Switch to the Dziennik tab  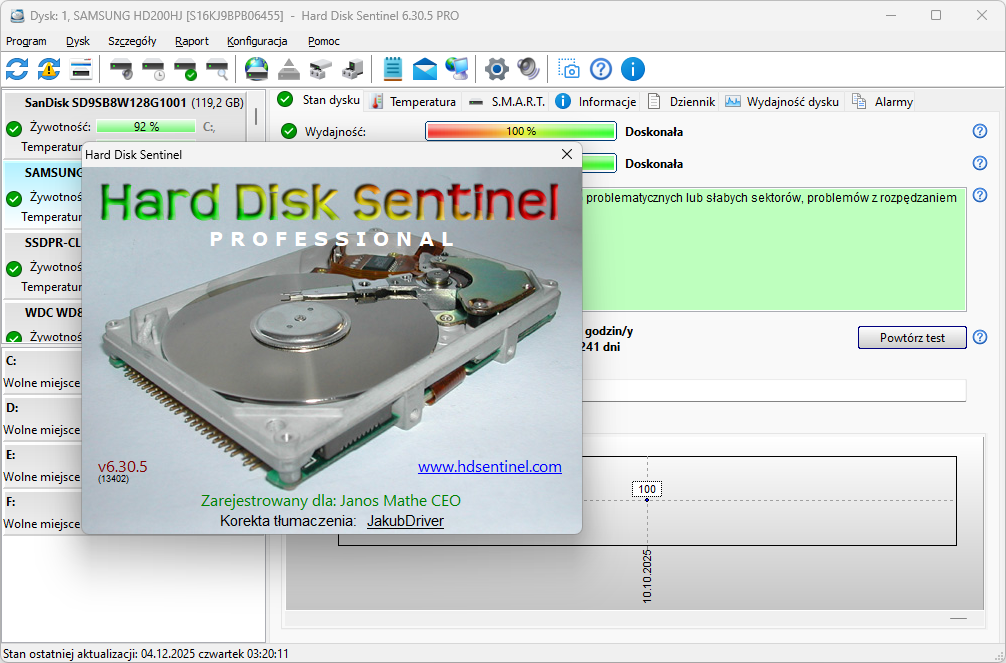pos(681,101)
